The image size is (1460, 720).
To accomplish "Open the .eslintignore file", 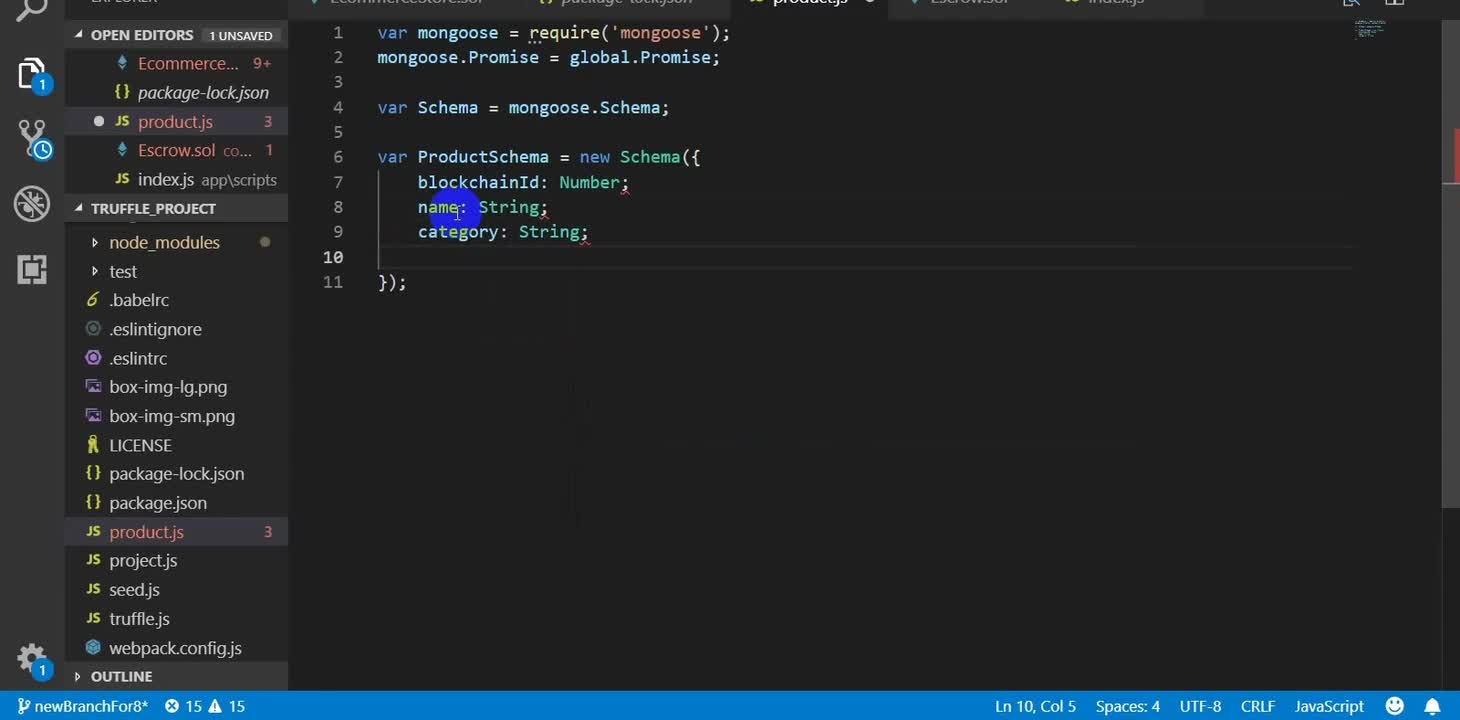I will [155, 329].
